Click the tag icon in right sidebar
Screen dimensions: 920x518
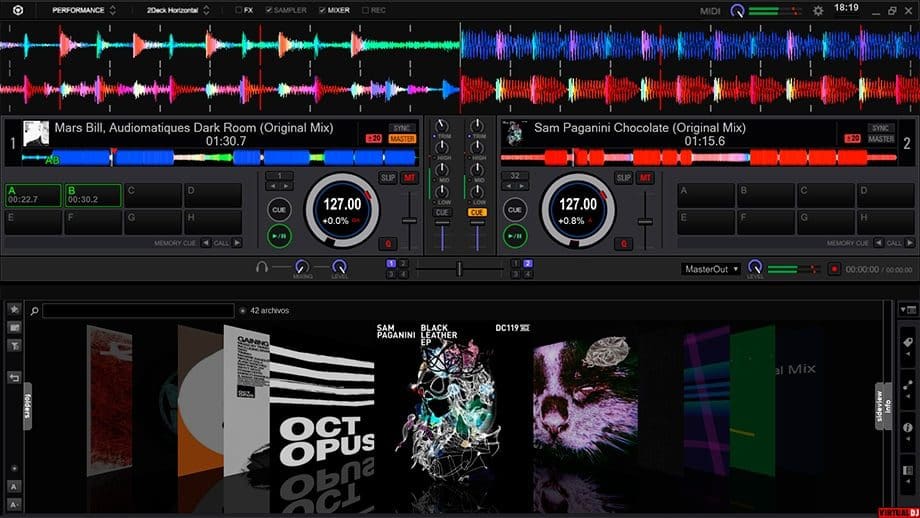pyautogui.click(x=908, y=343)
